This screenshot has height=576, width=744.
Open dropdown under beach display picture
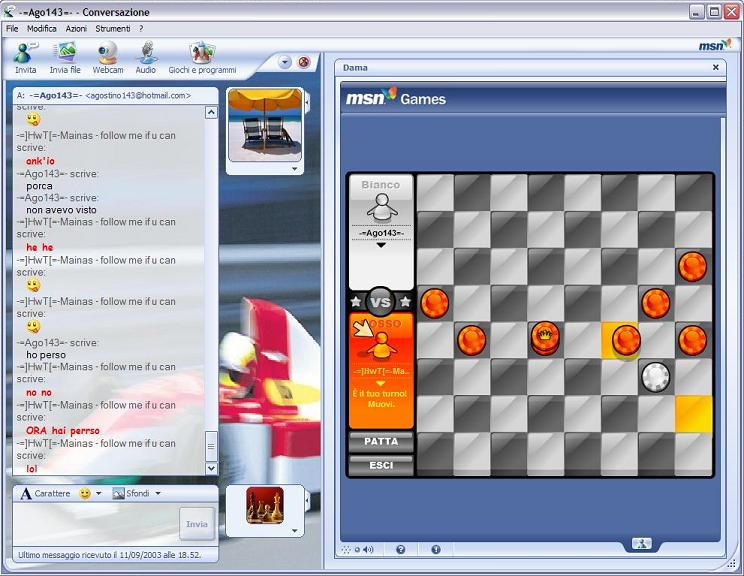tap(294, 169)
